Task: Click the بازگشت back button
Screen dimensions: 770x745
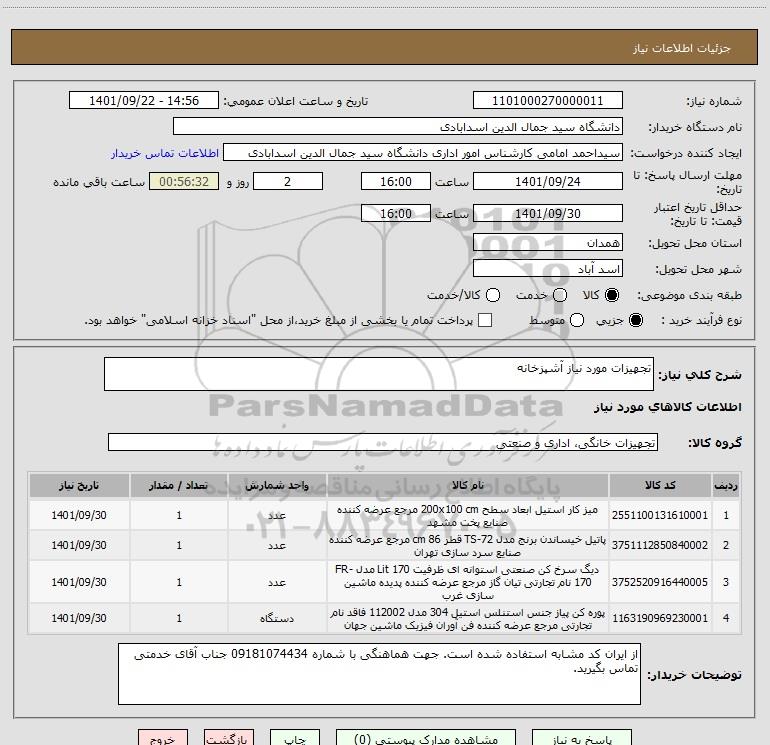Action: 229,738
